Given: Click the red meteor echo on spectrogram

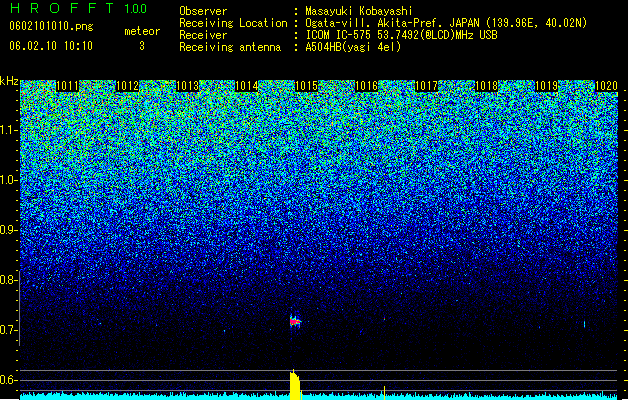Looking at the screenshot, I should (x=295, y=321).
